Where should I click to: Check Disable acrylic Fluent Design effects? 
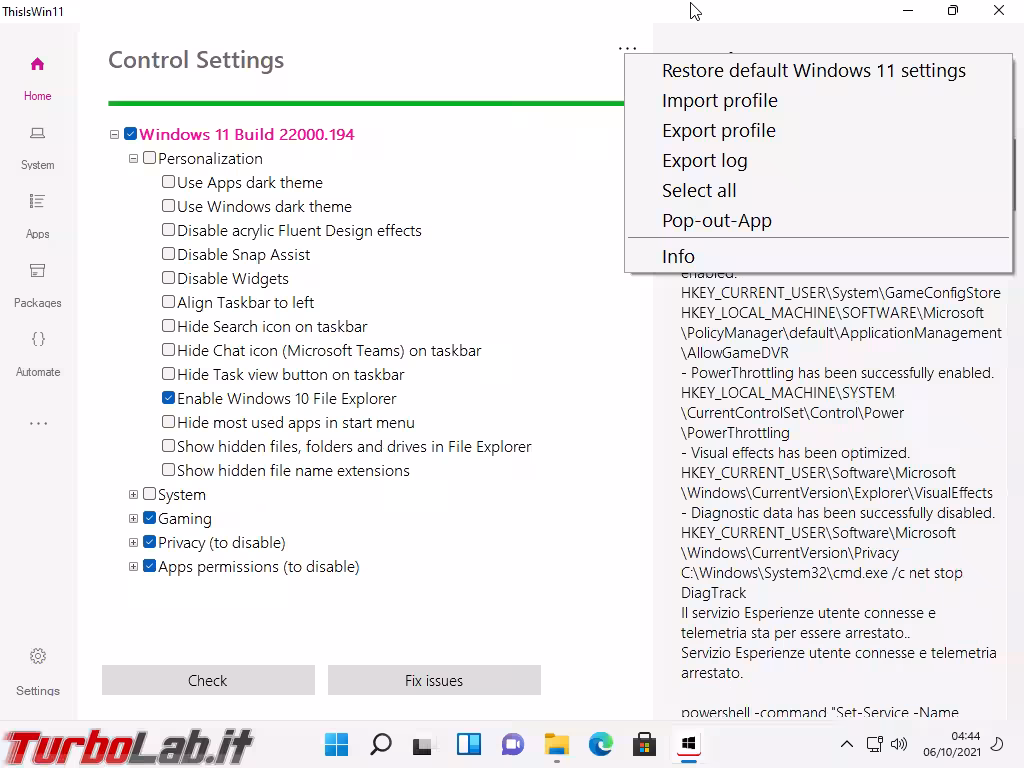168,230
